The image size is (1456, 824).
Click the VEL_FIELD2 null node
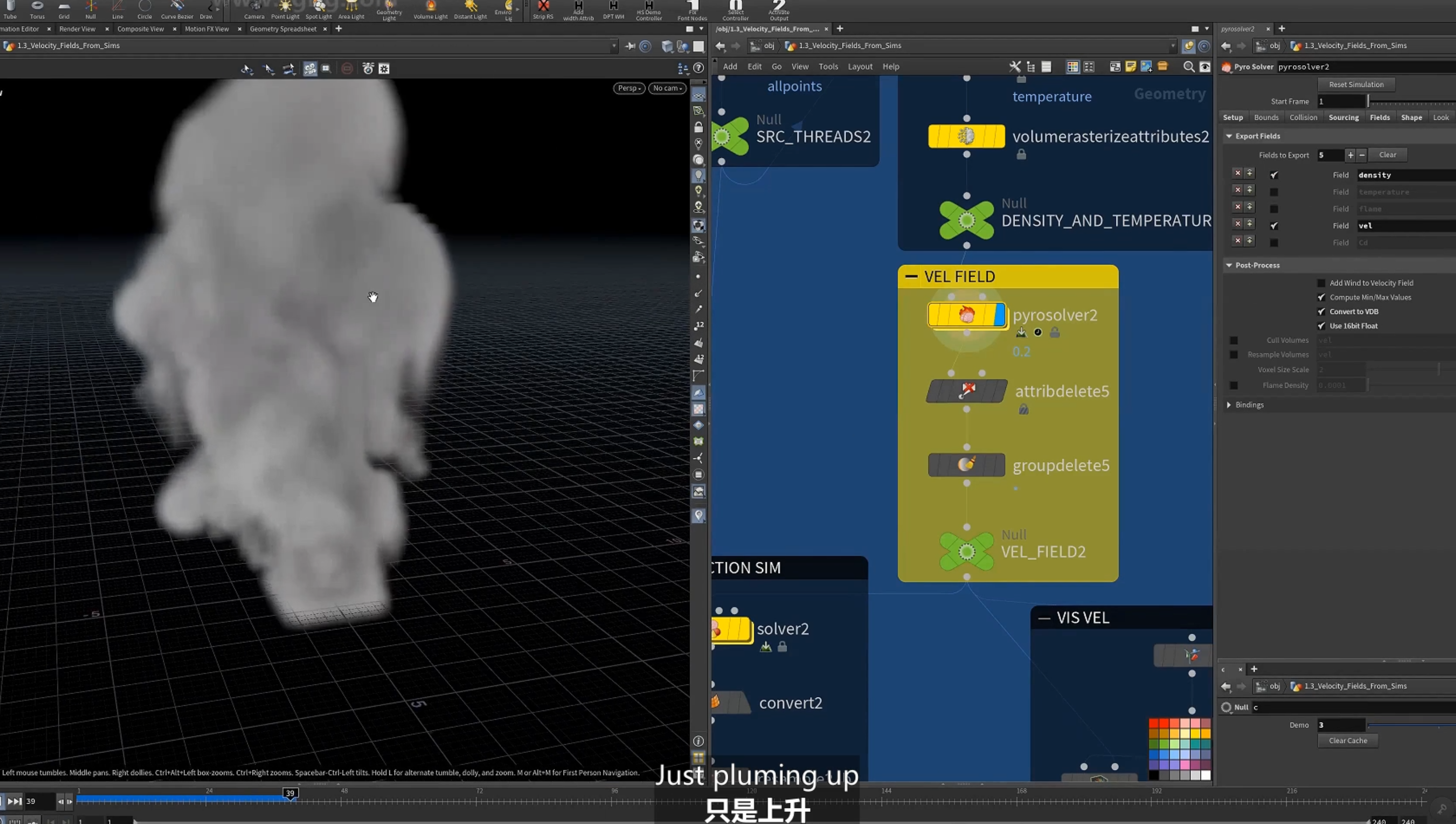tap(966, 551)
